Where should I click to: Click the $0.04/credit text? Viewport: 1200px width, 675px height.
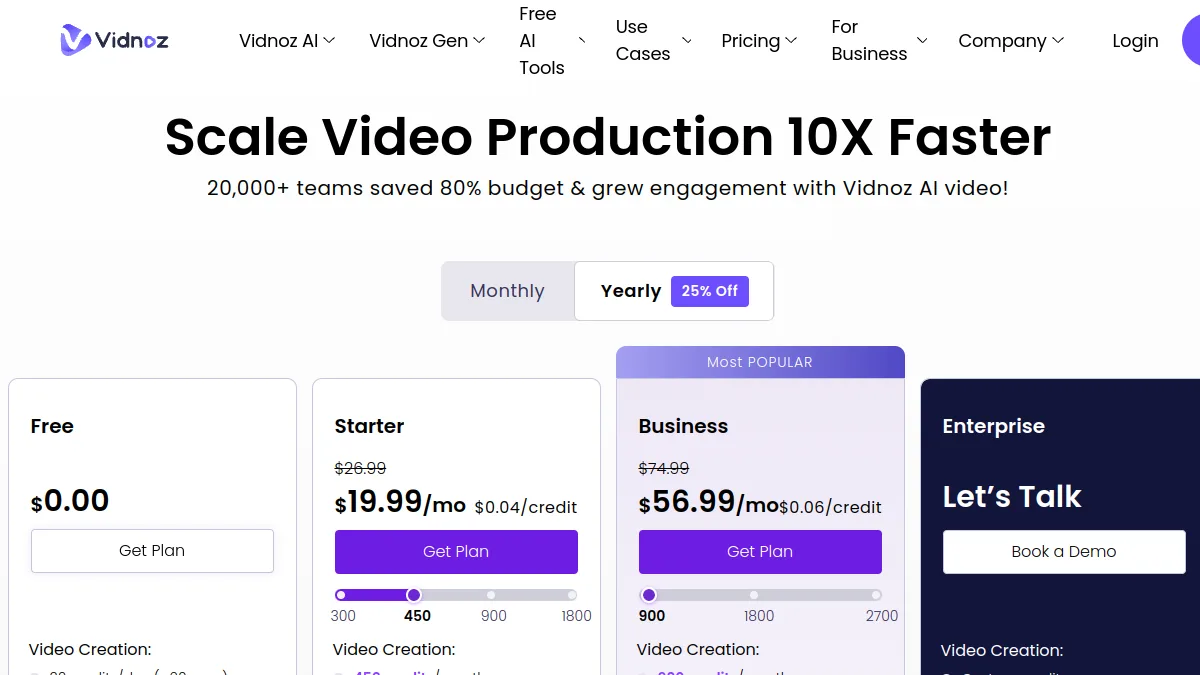(526, 507)
